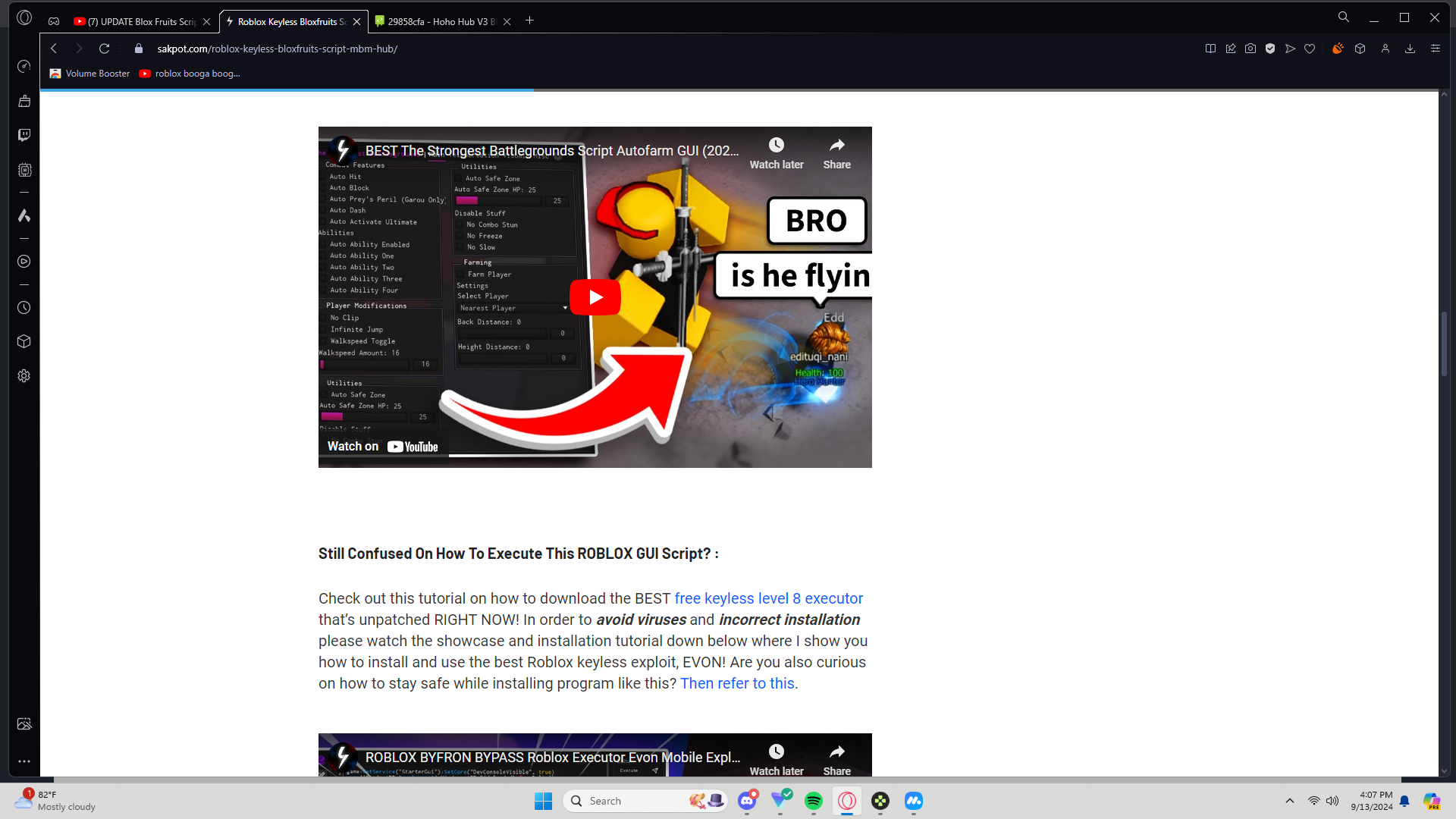Click the edit pencil toolbar icon
The height and width of the screenshot is (819, 1456).
[x=1231, y=49]
